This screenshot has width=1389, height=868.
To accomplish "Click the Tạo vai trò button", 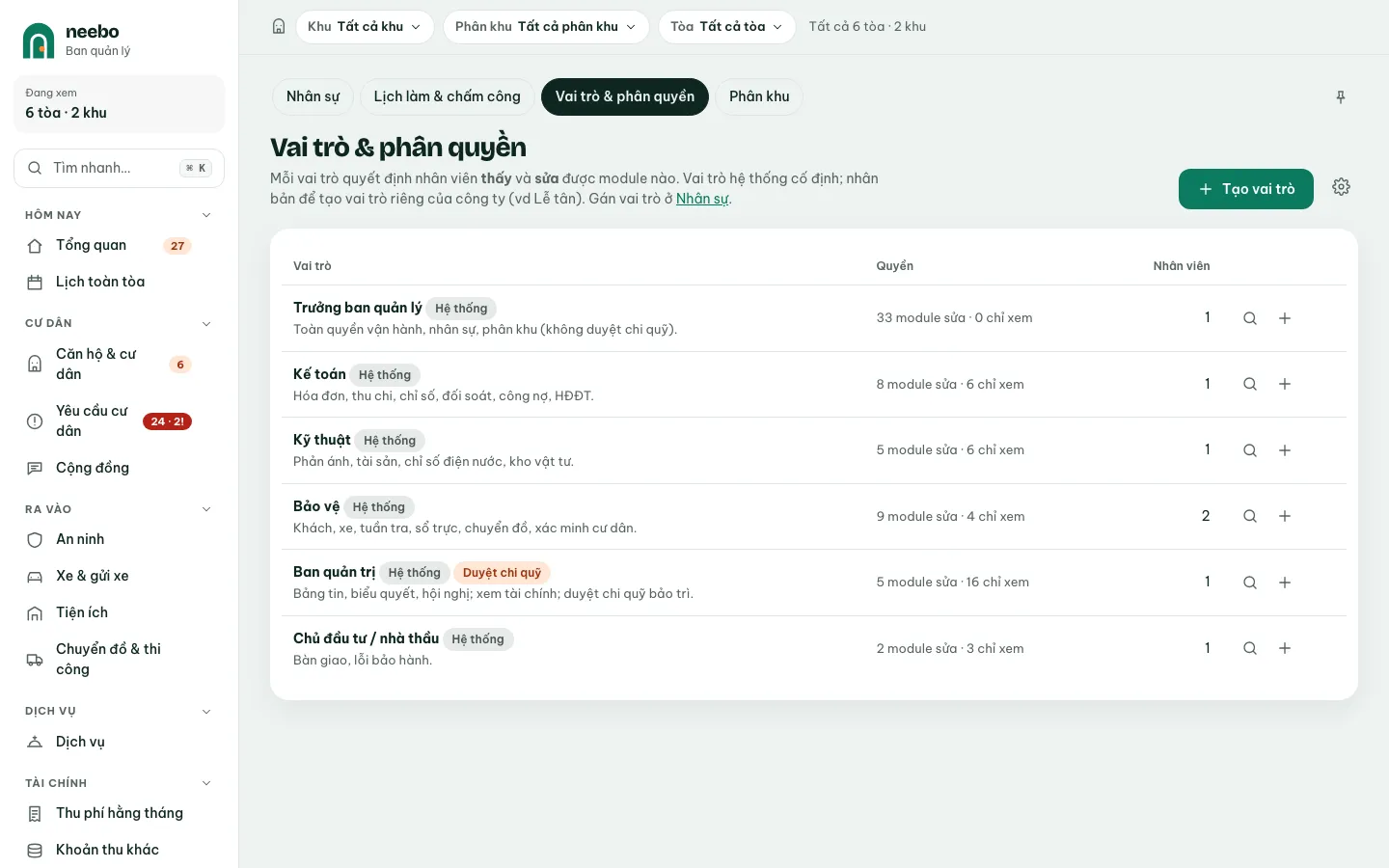I will click(x=1246, y=189).
